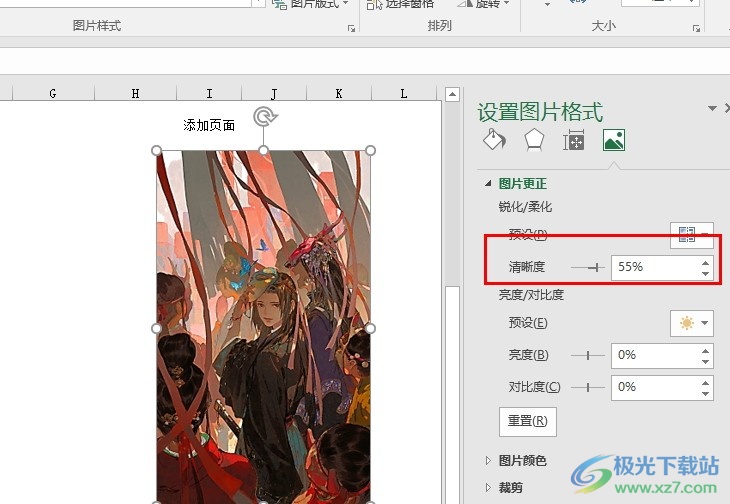Click the middle-right resize handle of picture
The width and height of the screenshot is (730, 504).
(x=371, y=329)
